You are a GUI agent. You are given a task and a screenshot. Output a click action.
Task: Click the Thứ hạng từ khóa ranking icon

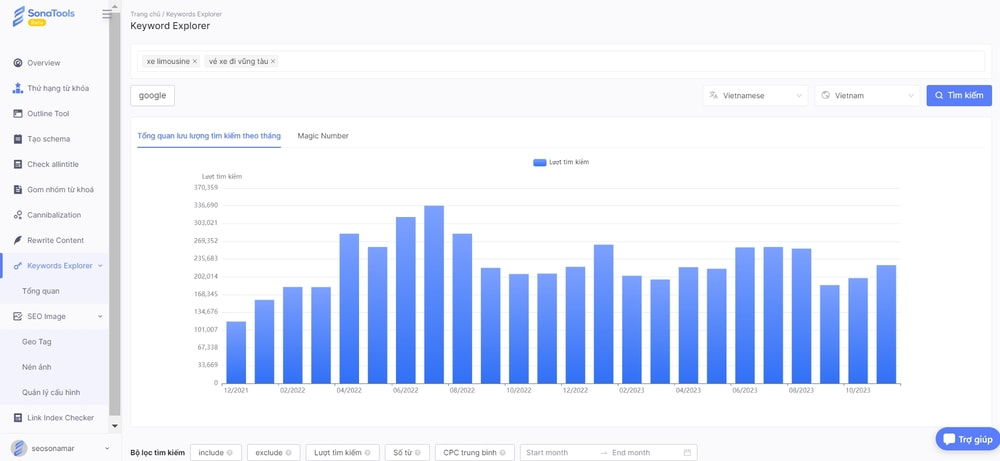click(18, 88)
